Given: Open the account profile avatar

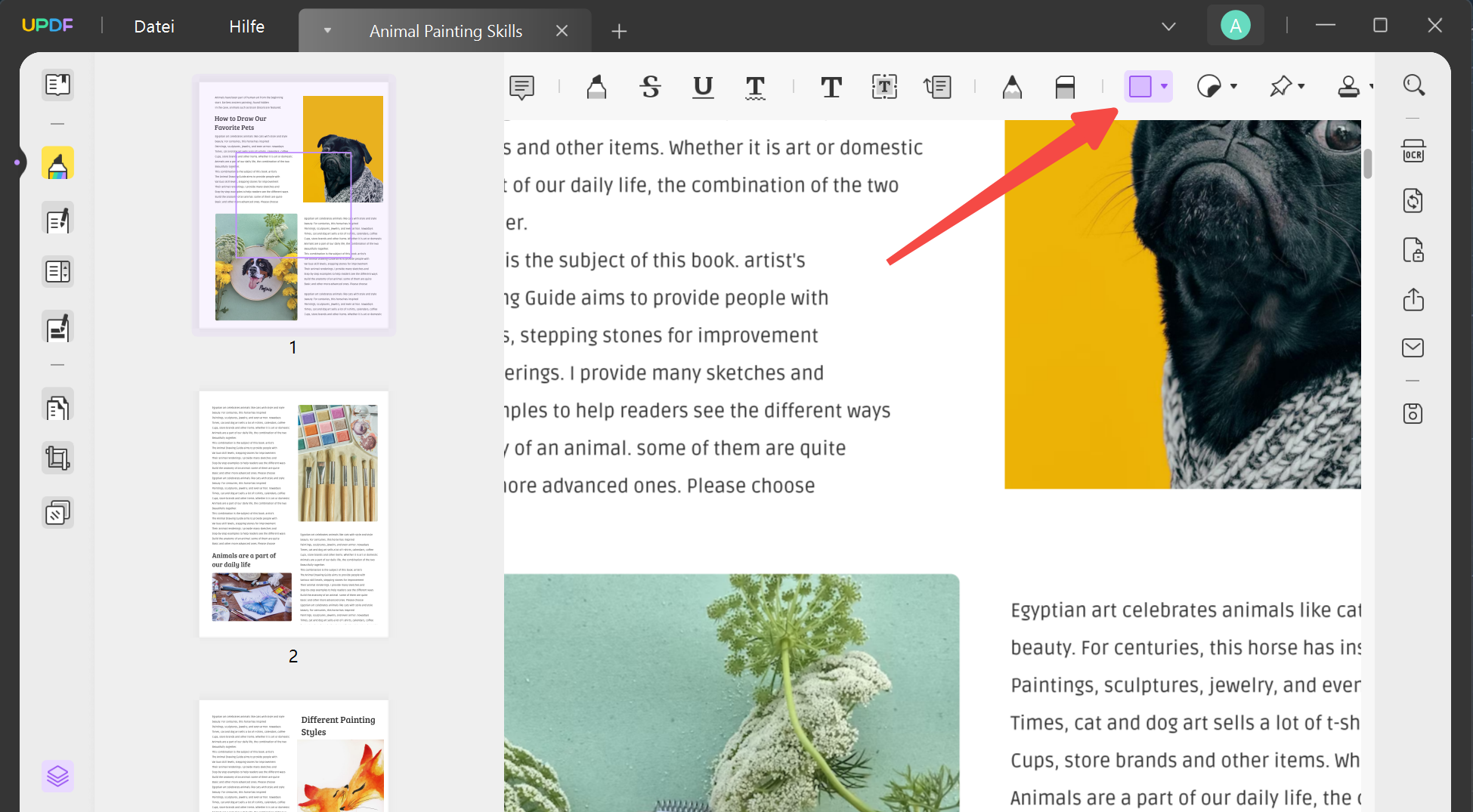Looking at the screenshot, I should click(x=1235, y=25).
